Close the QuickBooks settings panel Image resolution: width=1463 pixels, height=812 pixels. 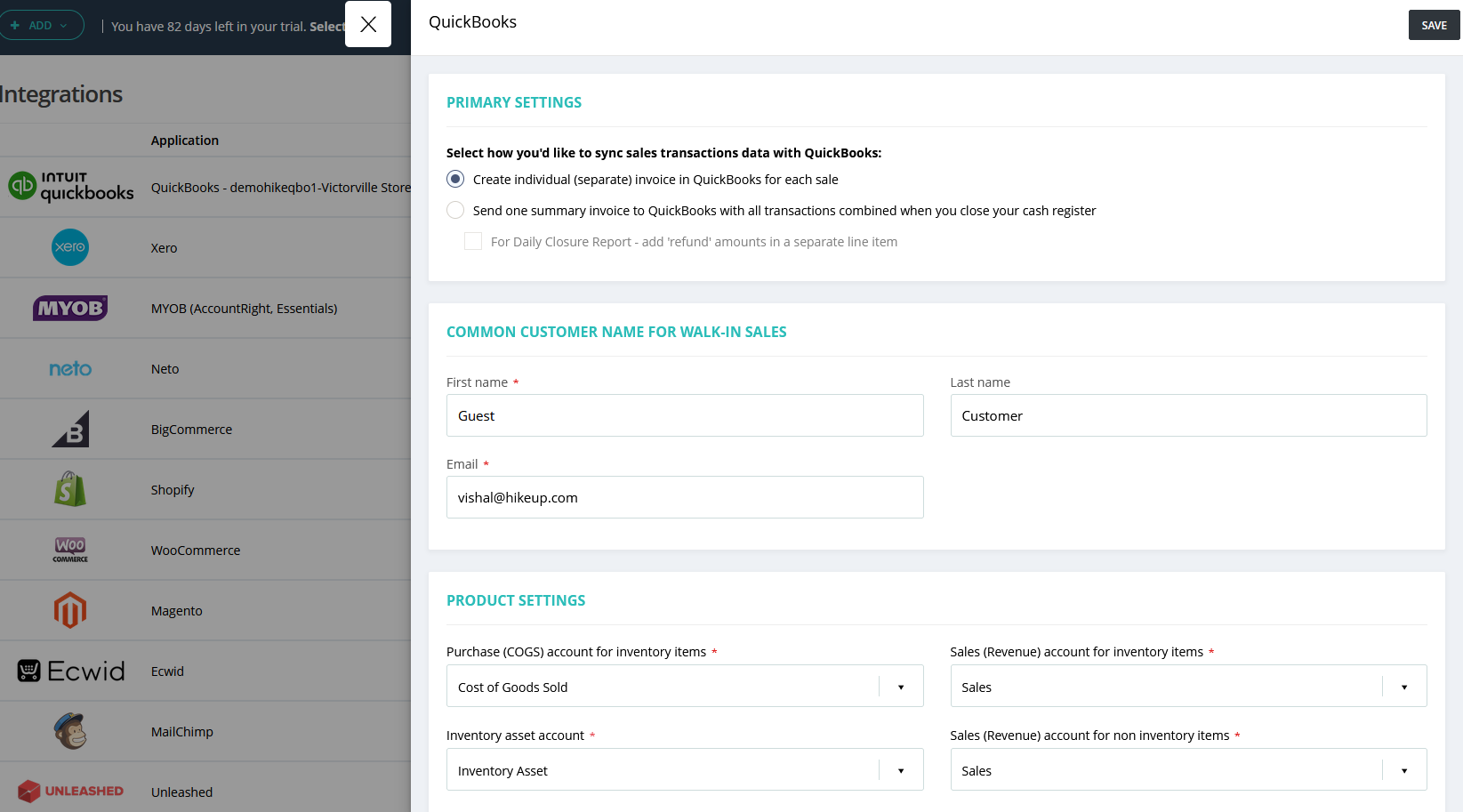pos(368,24)
